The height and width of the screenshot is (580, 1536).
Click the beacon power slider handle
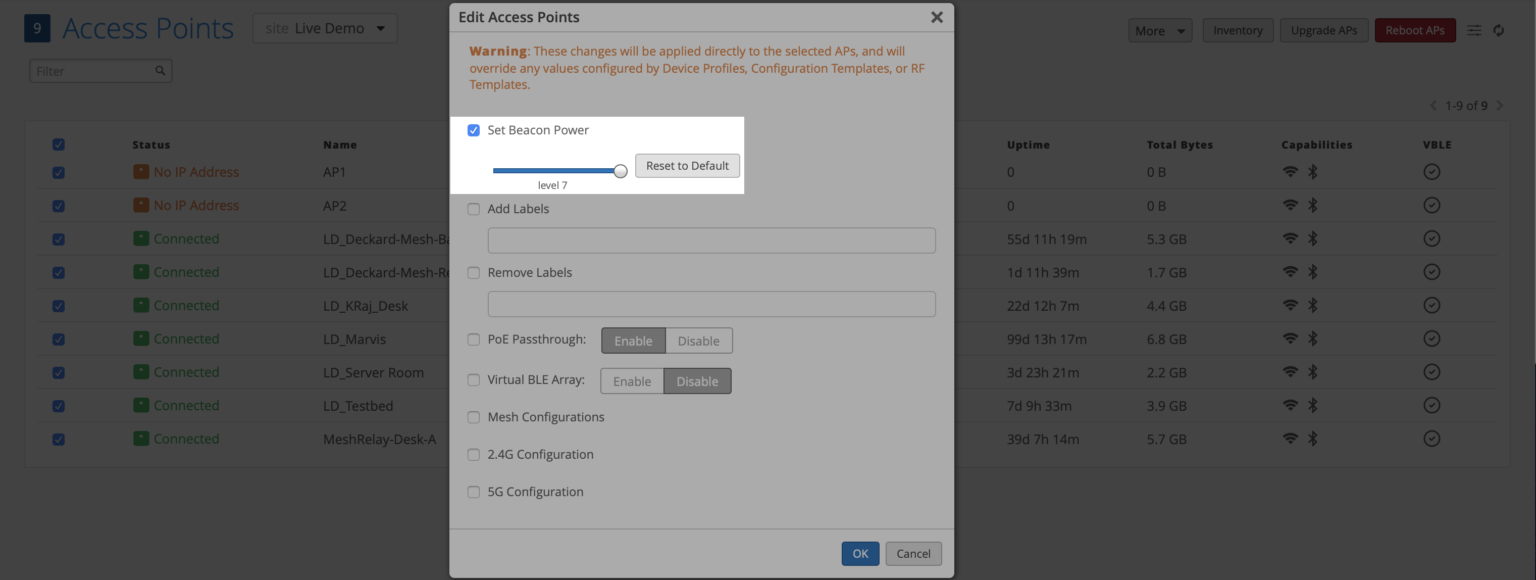click(620, 171)
